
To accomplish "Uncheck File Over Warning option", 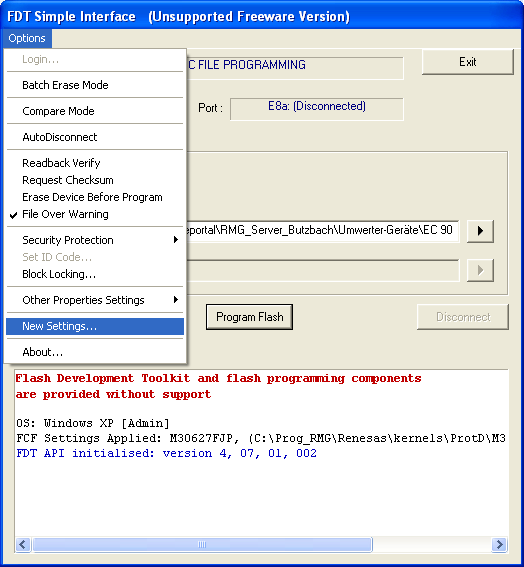I will point(95,214).
